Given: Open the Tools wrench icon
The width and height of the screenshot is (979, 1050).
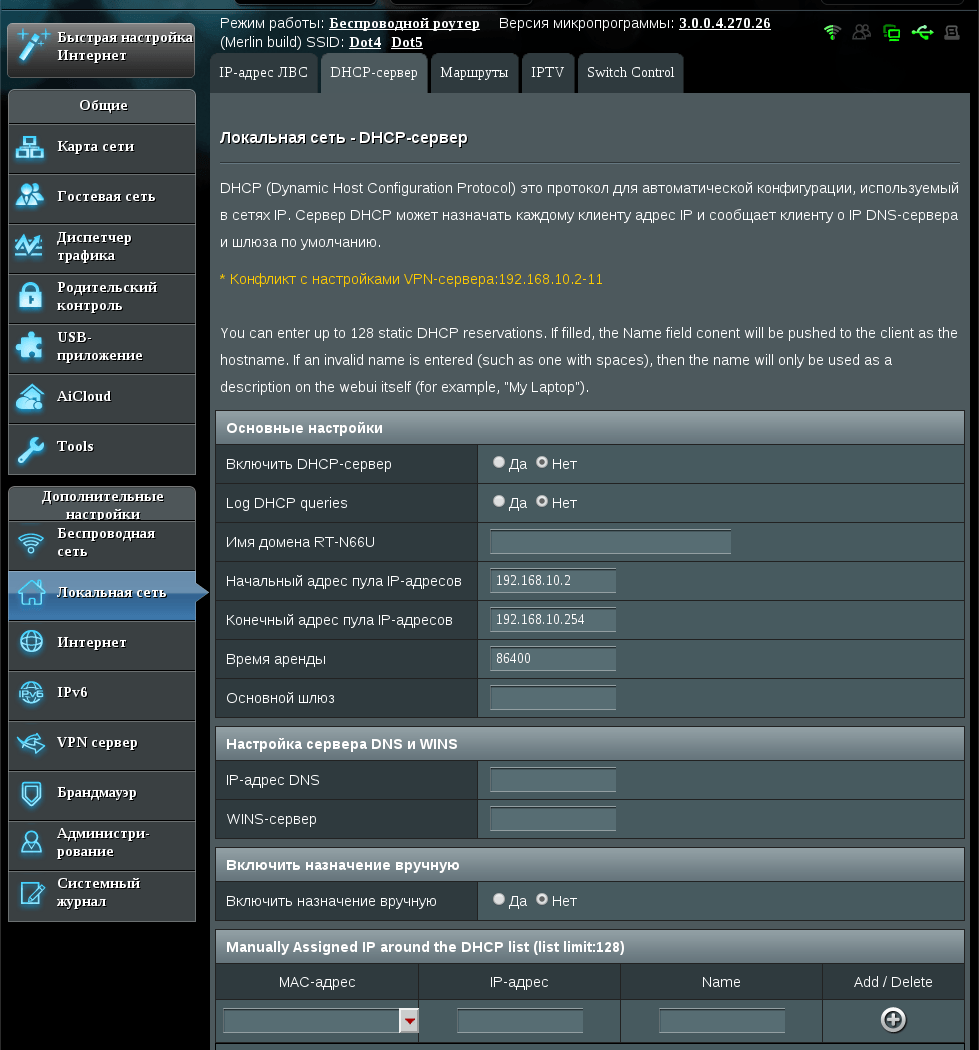Looking at the screenshot, I should click(31, 448).
